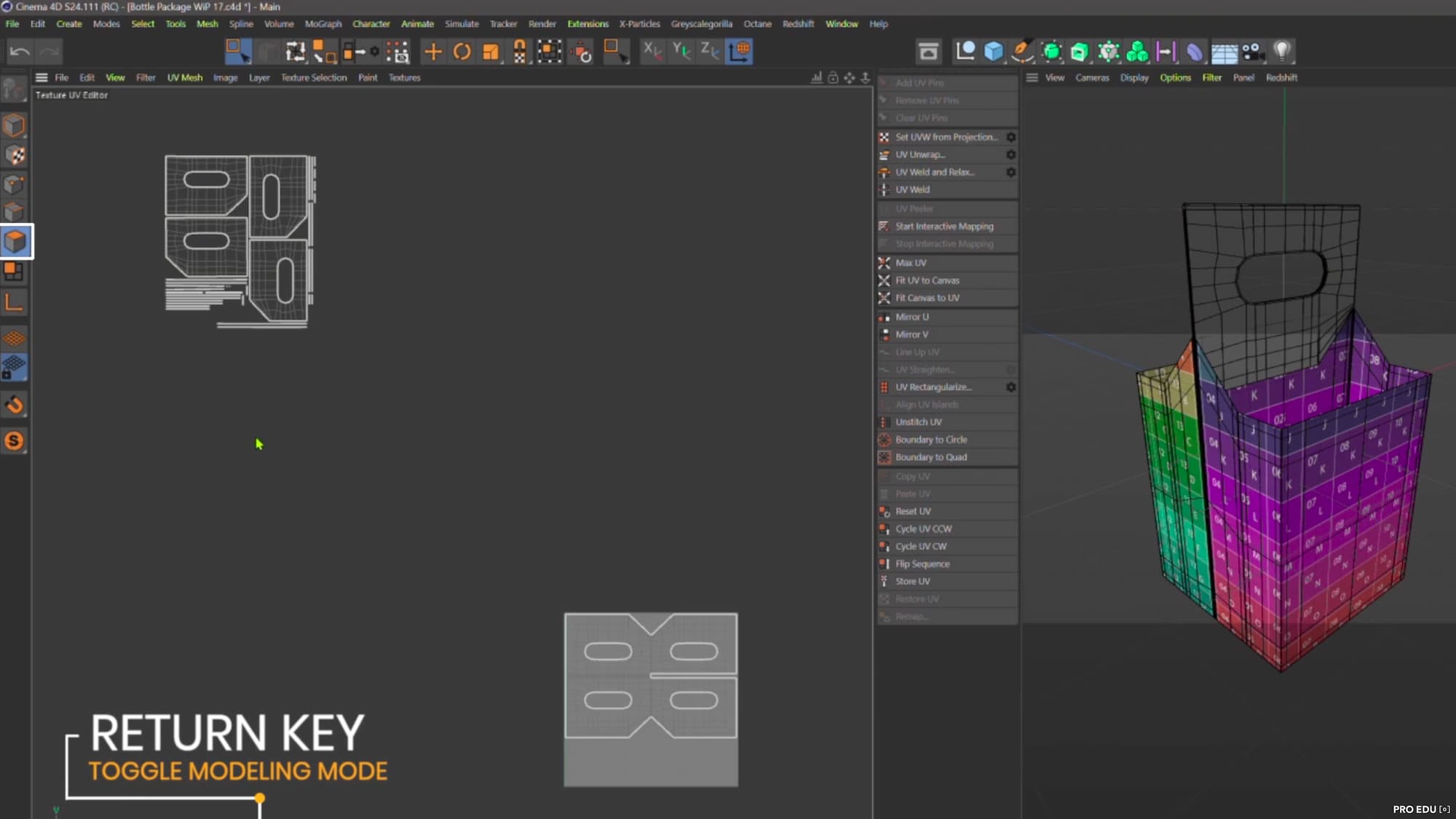Toggle the Z axis lock
Viewport: 1456px width, 819px height.
(x=709, y=52)
